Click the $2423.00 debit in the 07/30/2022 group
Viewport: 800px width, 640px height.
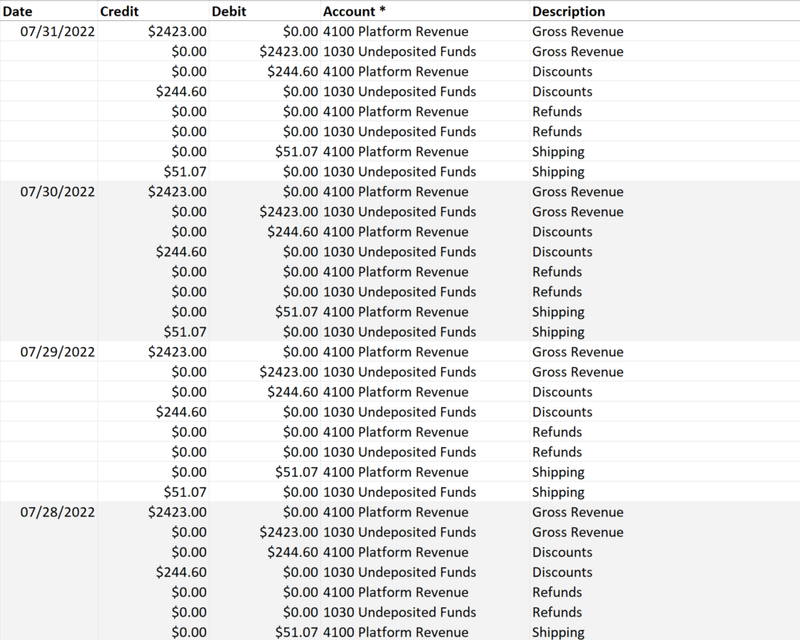pyautogui.click(x=289, y=212)
